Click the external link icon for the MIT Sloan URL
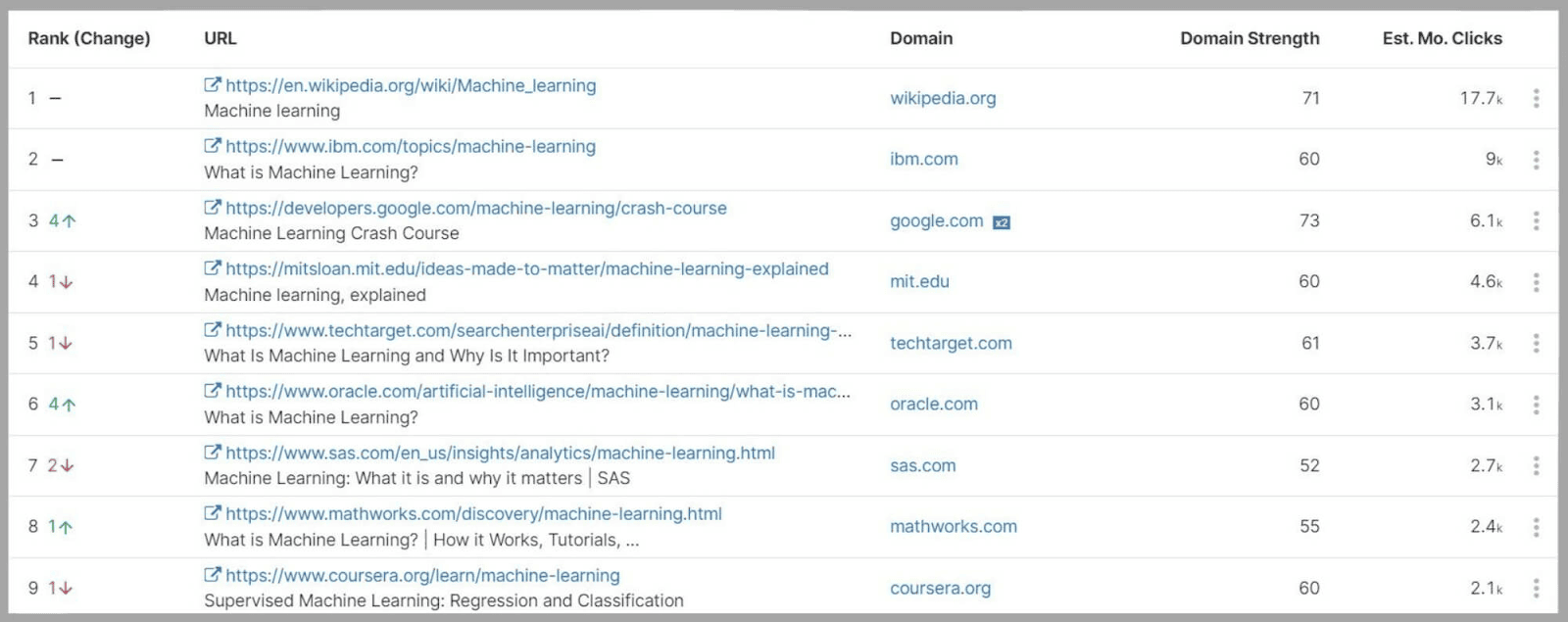This screenshot has width=1568, height=622. tap(213, 268)
